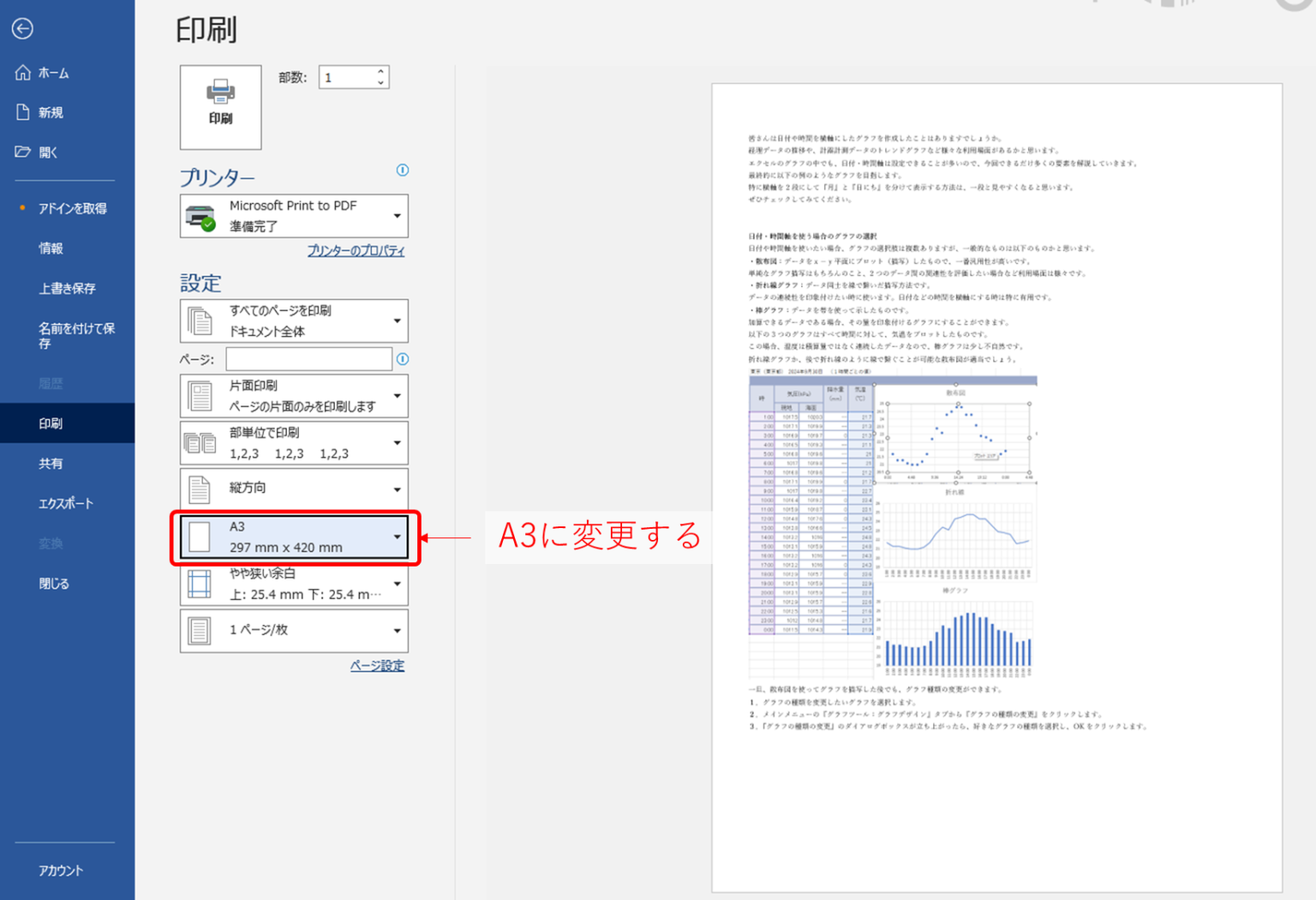Screen dimensions: 1316x900
Task: Click the page range info icon beside ページ field
Action: [x=402, y=359]
